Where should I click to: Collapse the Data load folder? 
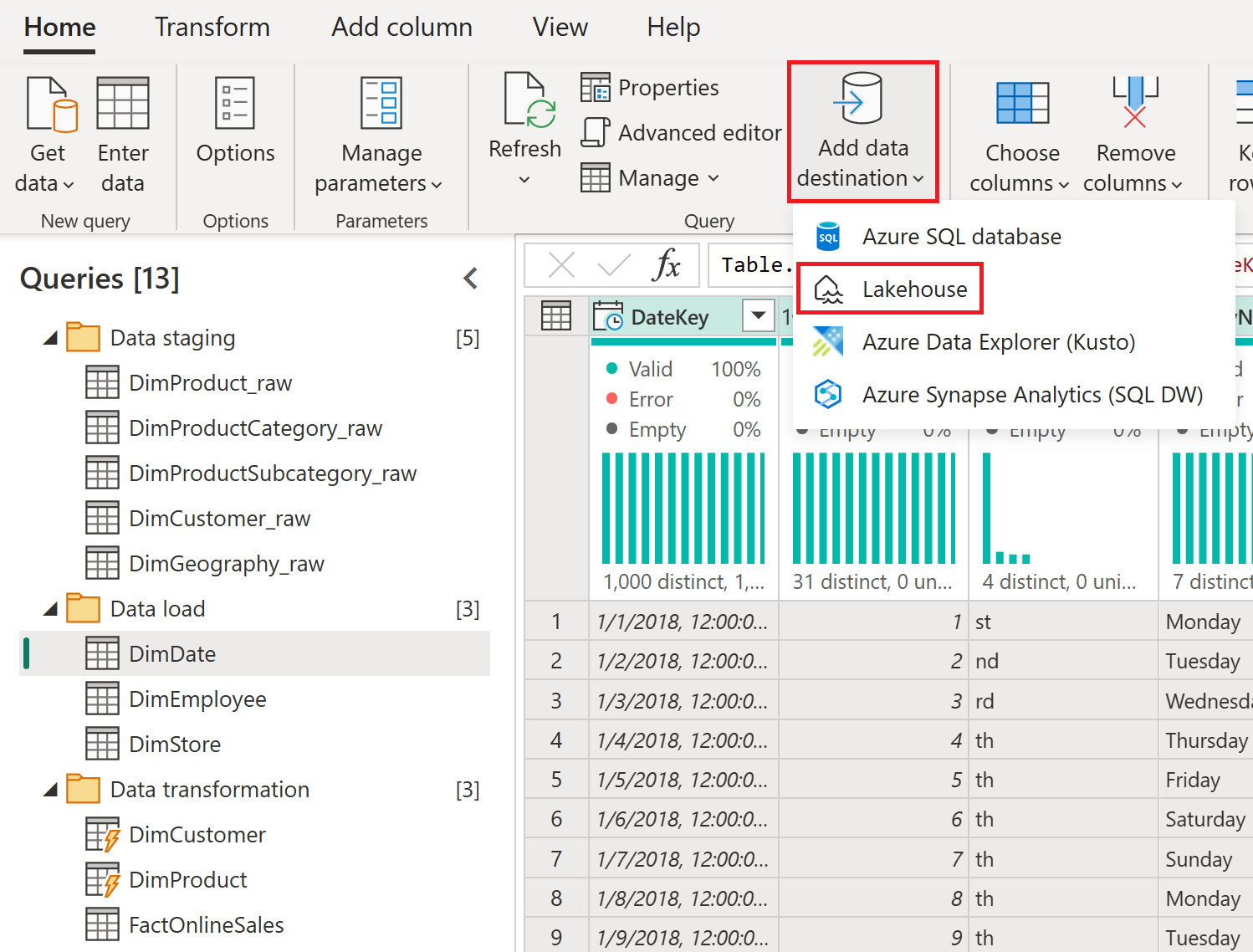(50, 610)
